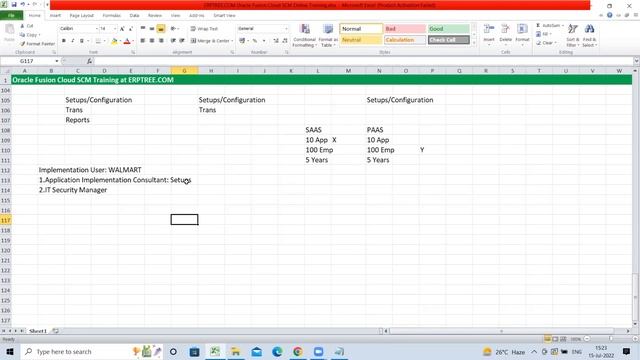Toggle Bold formatting
The height and width of the screenshot is (360, 640).
click(x=64, y=41)
